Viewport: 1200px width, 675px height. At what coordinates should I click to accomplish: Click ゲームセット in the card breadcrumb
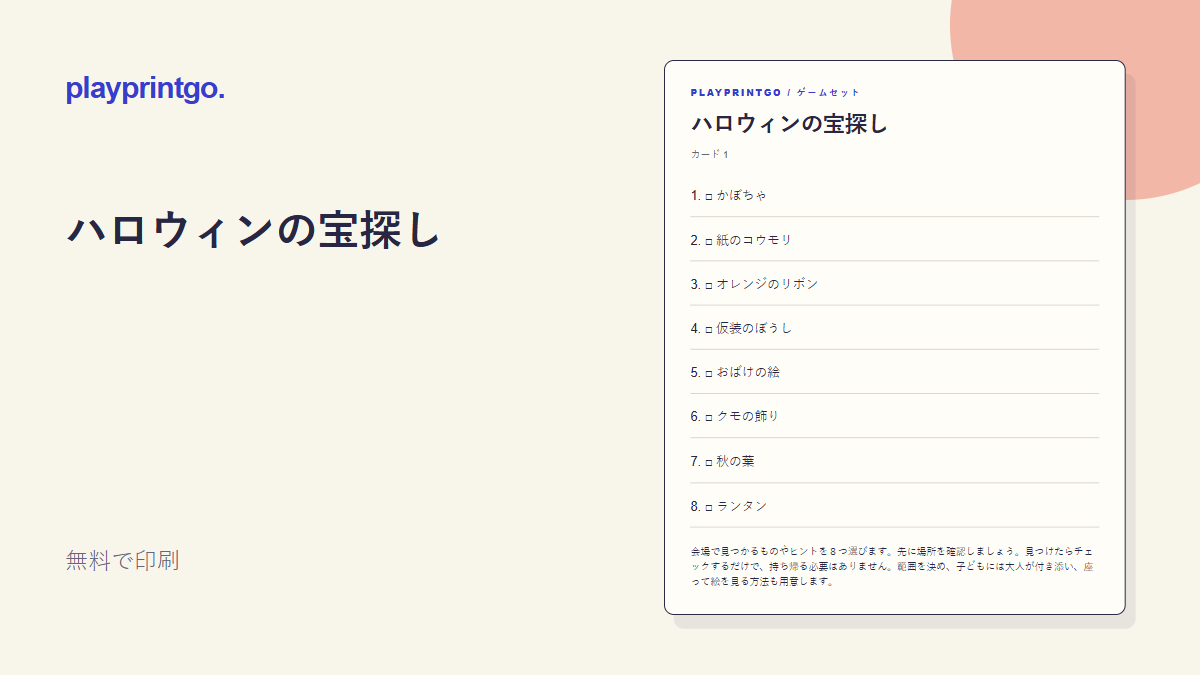coord(828,93)
